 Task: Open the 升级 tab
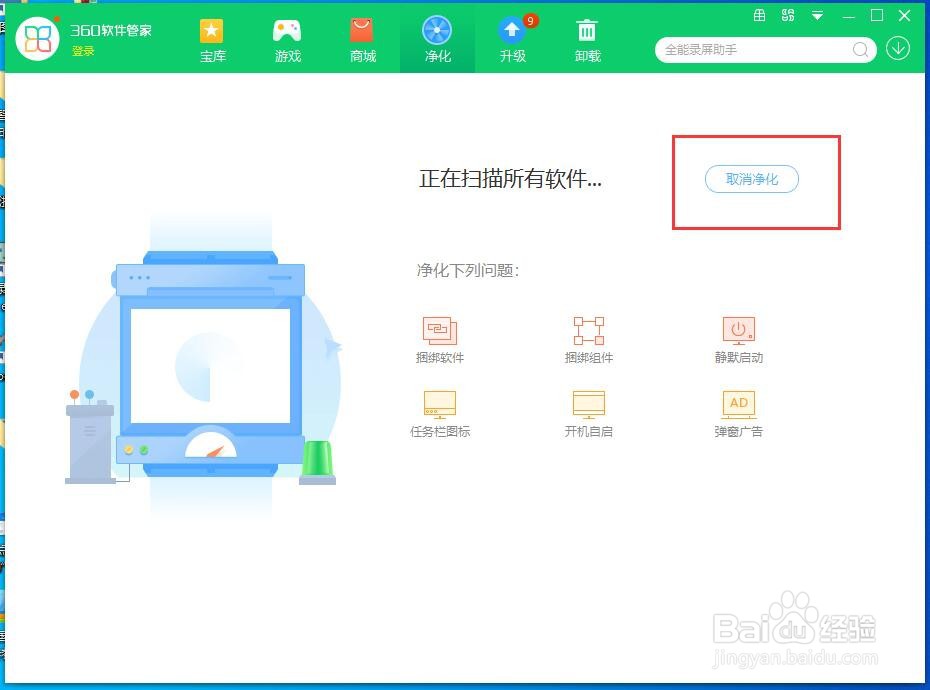[x=514, y=41]
